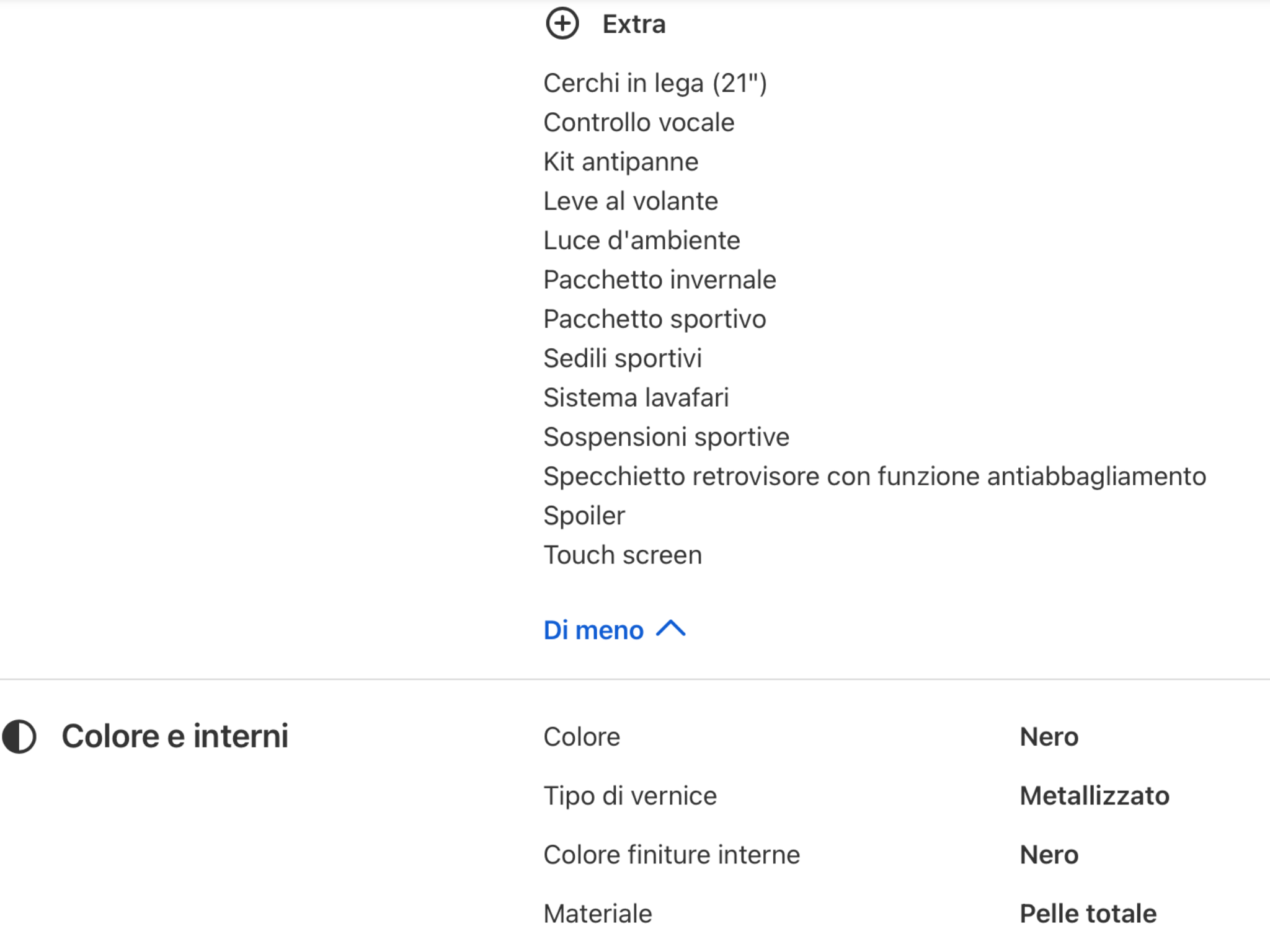
Task: Collapse list with the Di meno chevron
Action: [x=671, y=630]
